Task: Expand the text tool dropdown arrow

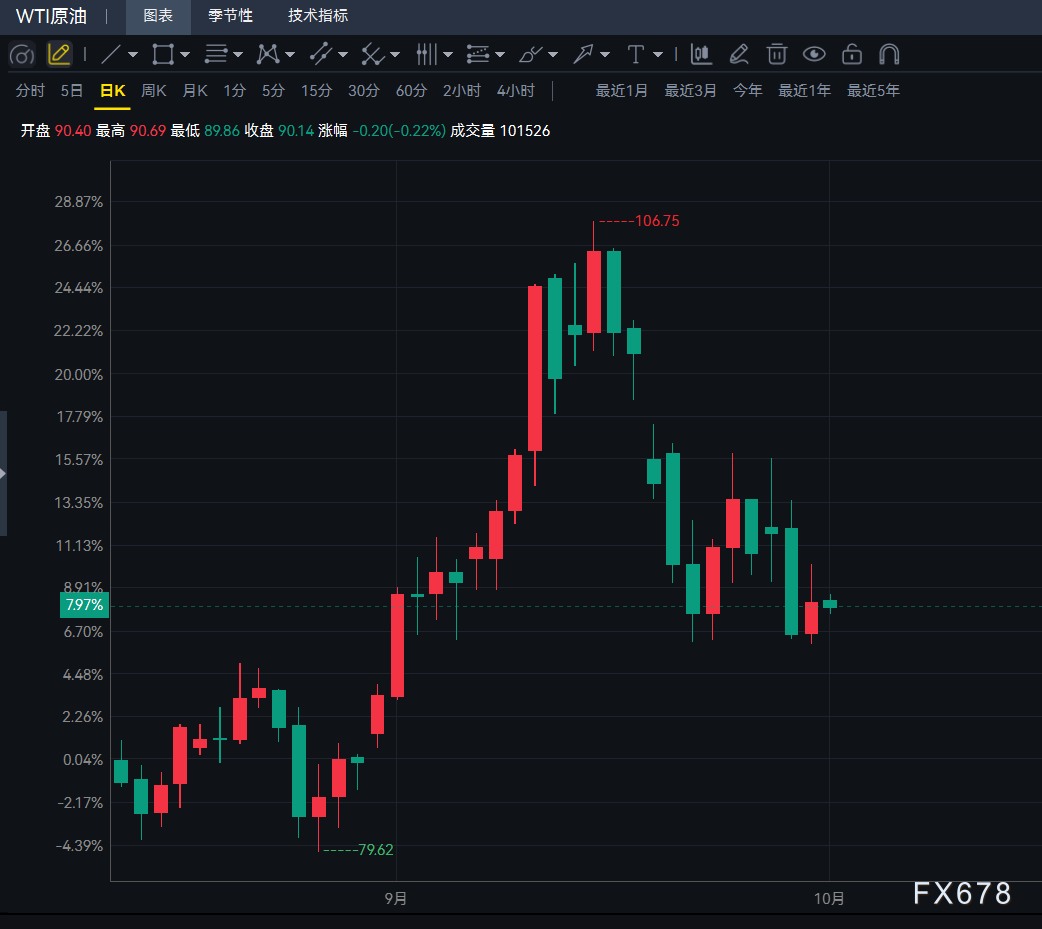Action: 658,54
